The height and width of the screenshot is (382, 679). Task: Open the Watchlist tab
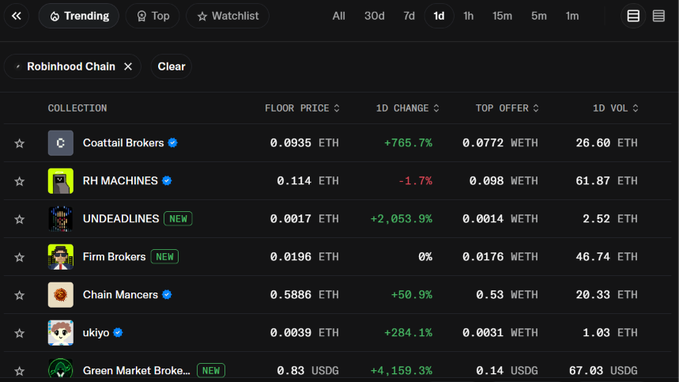click(x=228, y=16)
